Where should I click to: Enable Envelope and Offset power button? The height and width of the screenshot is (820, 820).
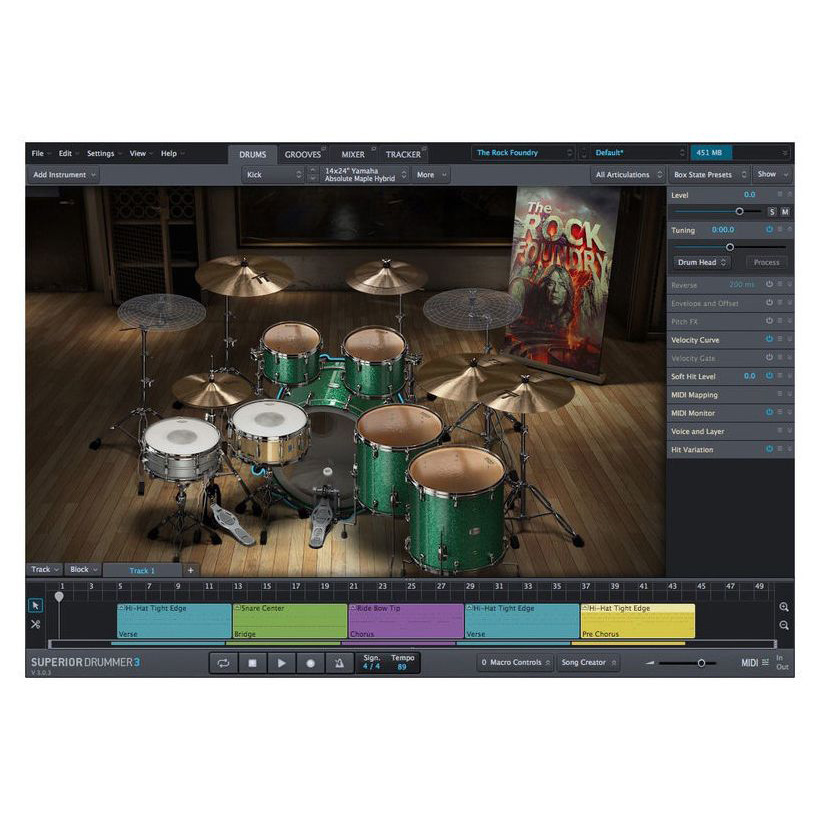point(769,303)
